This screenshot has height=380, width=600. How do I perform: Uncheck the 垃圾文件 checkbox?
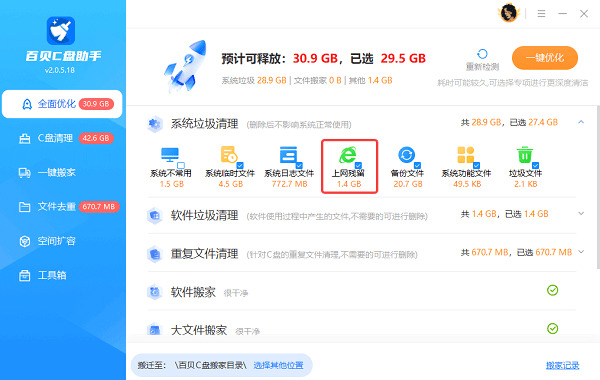tap(536, 165)
